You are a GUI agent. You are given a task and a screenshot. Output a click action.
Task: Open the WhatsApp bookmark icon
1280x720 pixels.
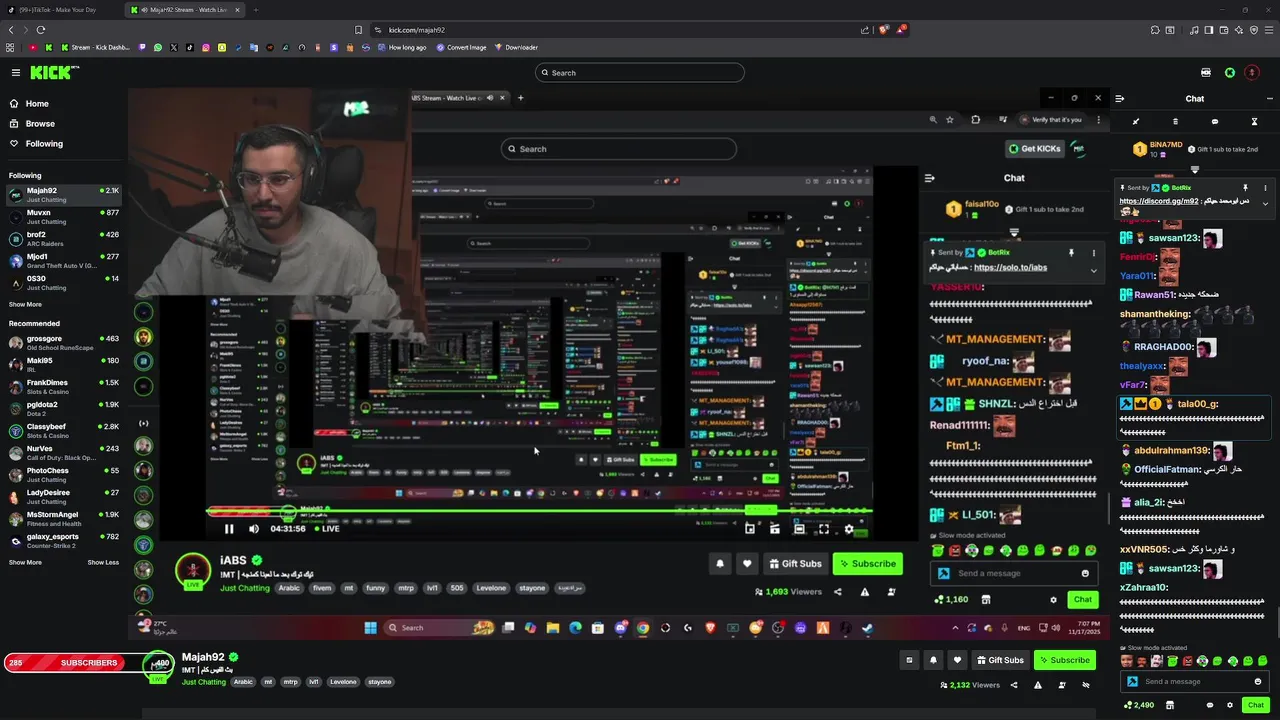pyautogui.click(x=158, y=47)
